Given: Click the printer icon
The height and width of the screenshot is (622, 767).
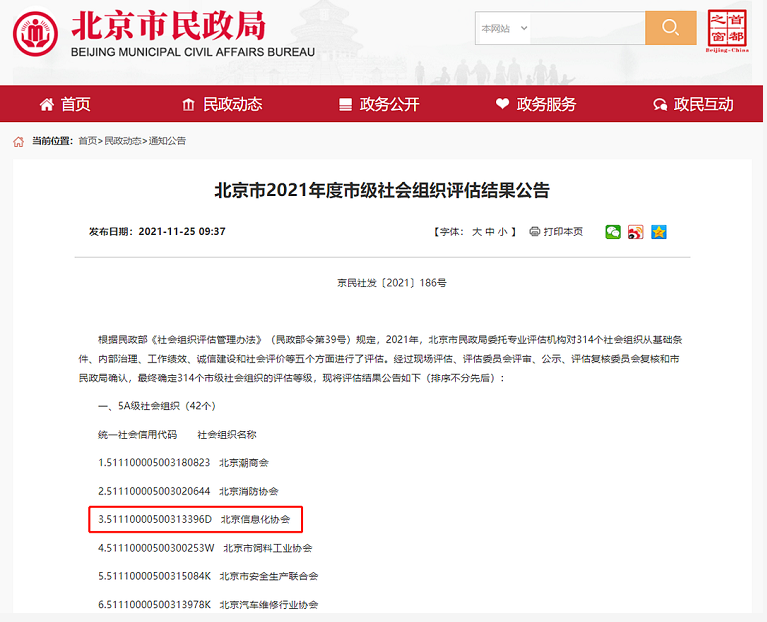Looking at the screenshot, I should pyautogui.click(x=535, y=232).
